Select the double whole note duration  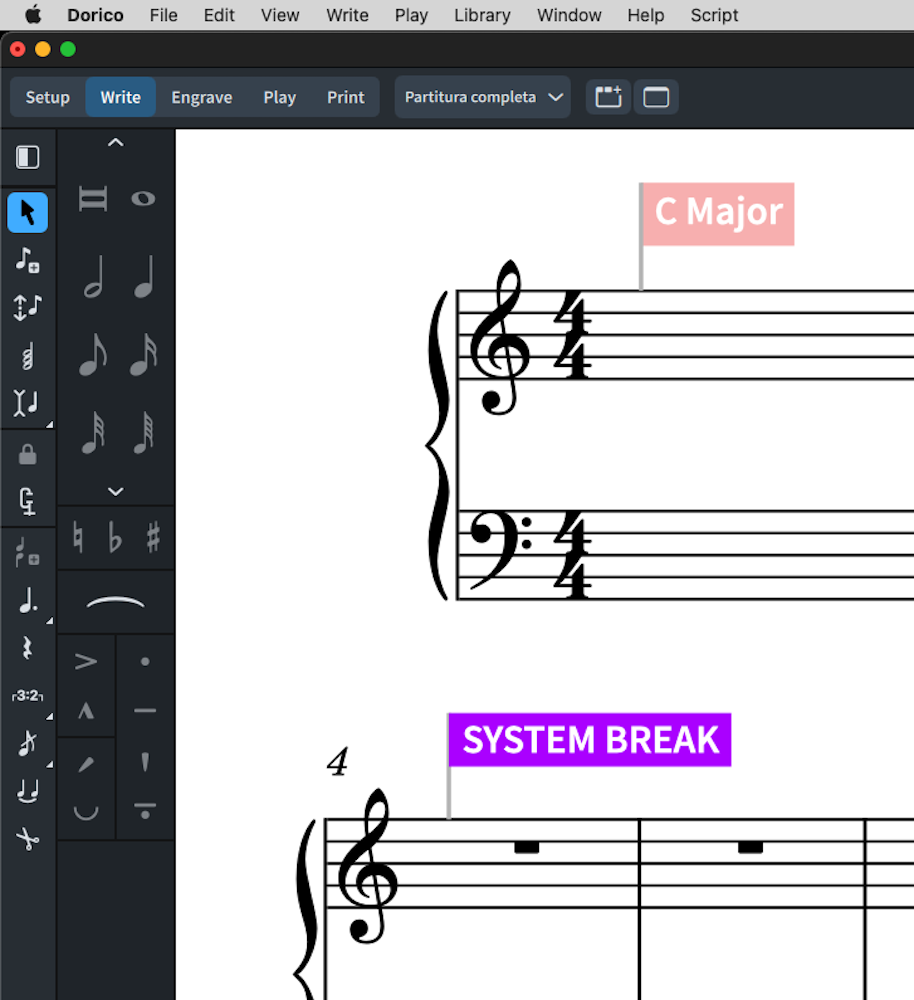(x=93, y=198)
